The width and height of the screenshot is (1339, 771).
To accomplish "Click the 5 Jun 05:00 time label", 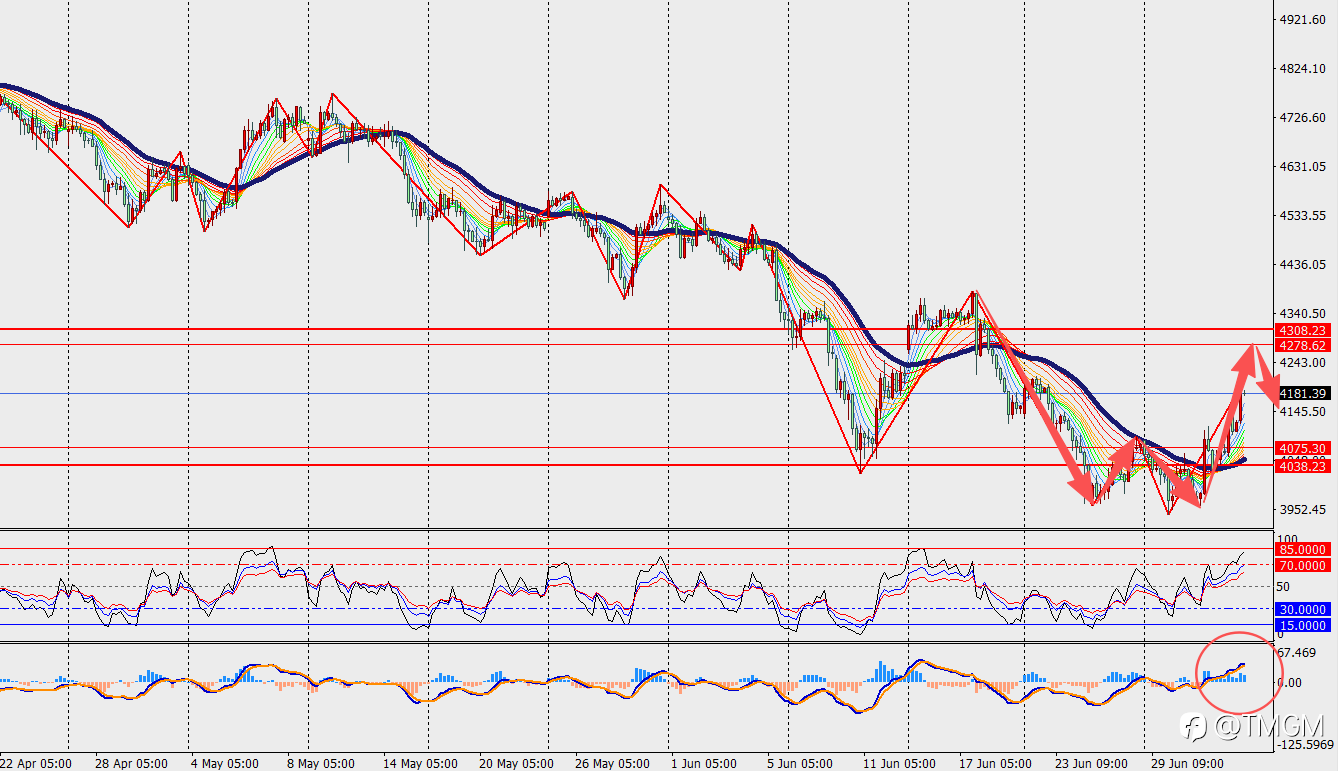I will (800, 763).
